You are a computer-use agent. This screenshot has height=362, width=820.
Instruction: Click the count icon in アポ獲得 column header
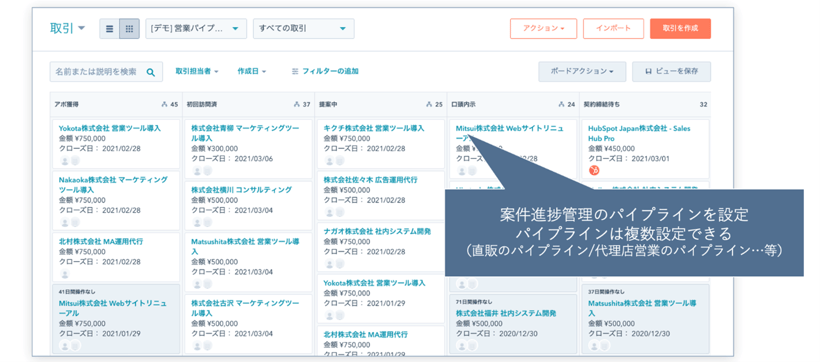(x=164, y=105)
